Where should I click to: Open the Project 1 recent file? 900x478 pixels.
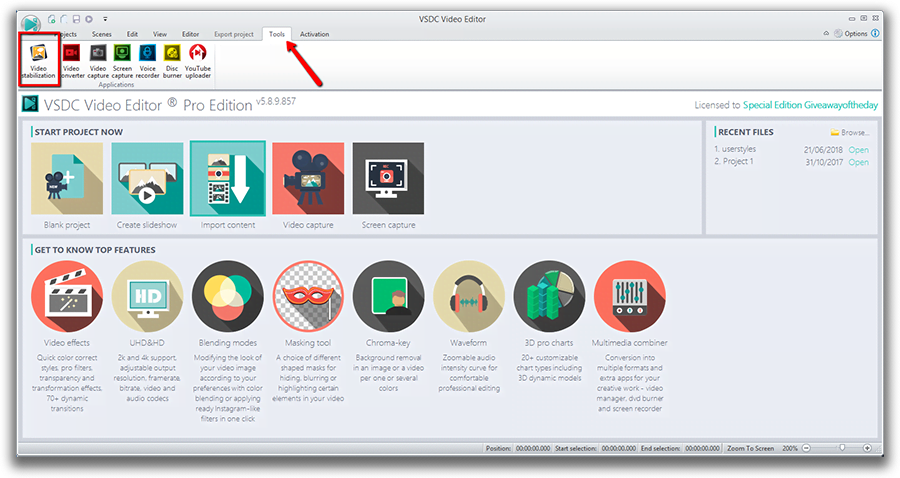tap(859, 162)
